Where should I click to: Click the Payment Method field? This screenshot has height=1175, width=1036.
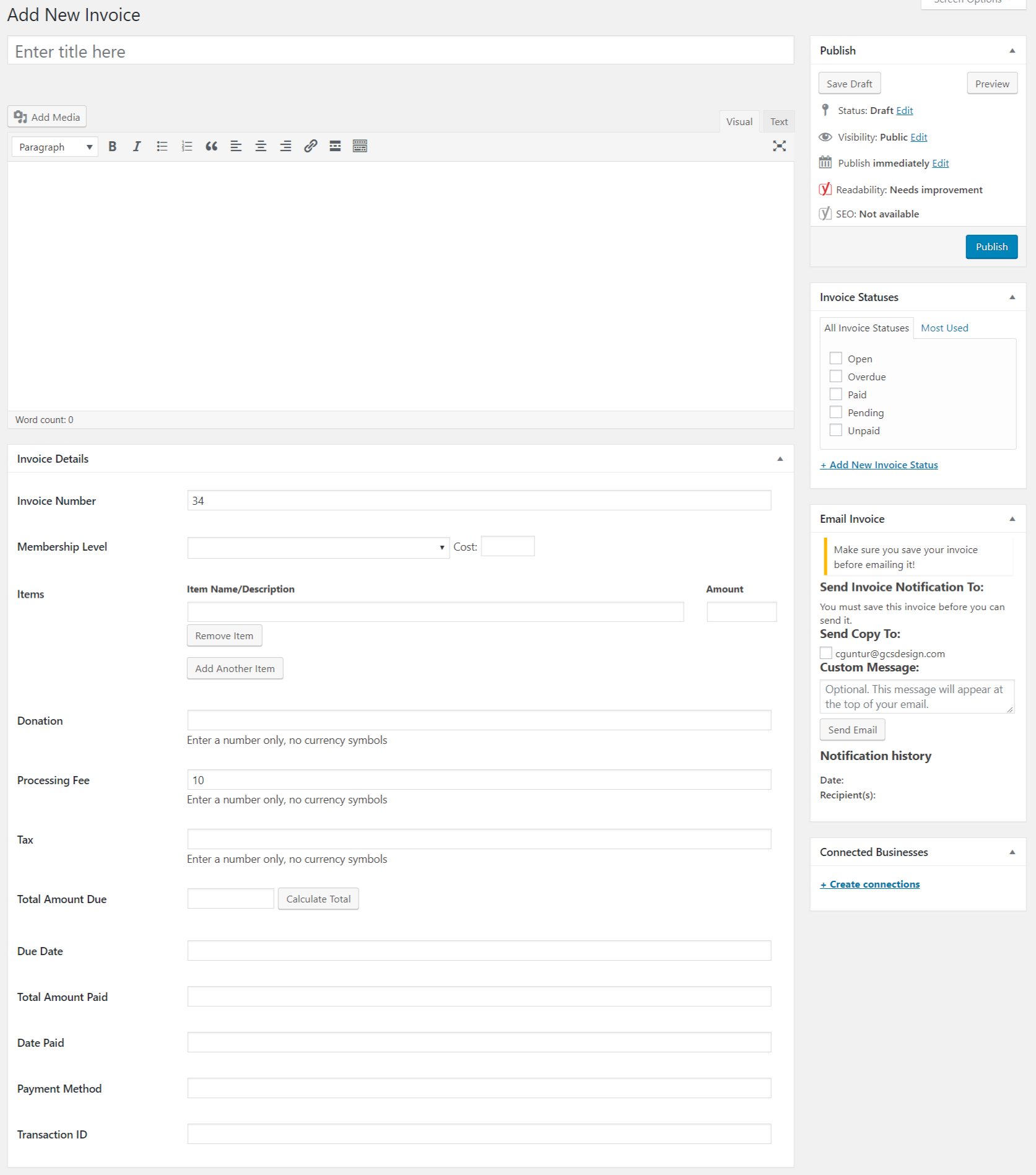[x=479, y=1088]
